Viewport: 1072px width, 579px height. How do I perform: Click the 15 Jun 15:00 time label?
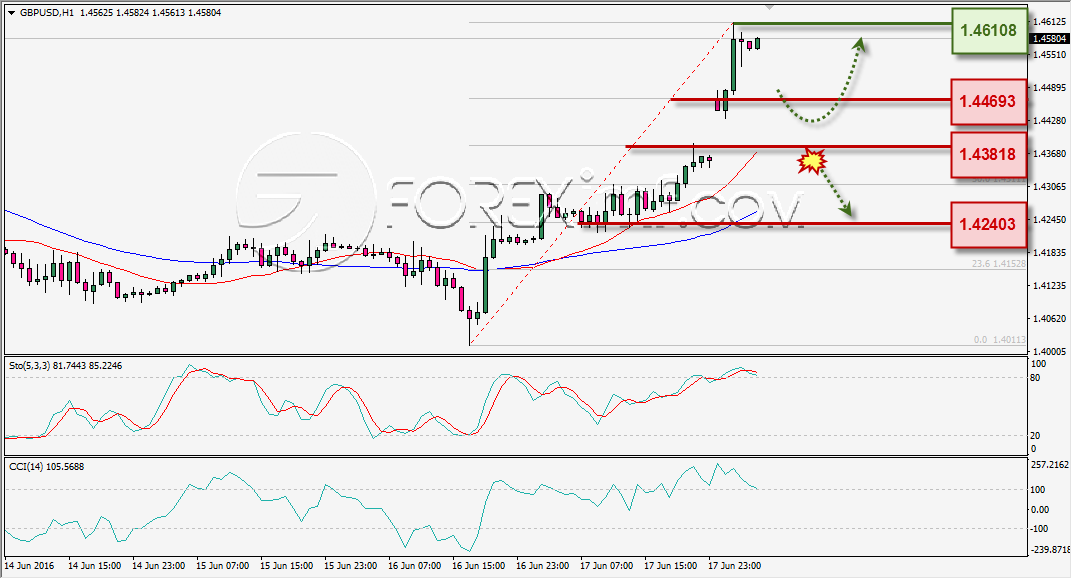click(x=286, y=565)
